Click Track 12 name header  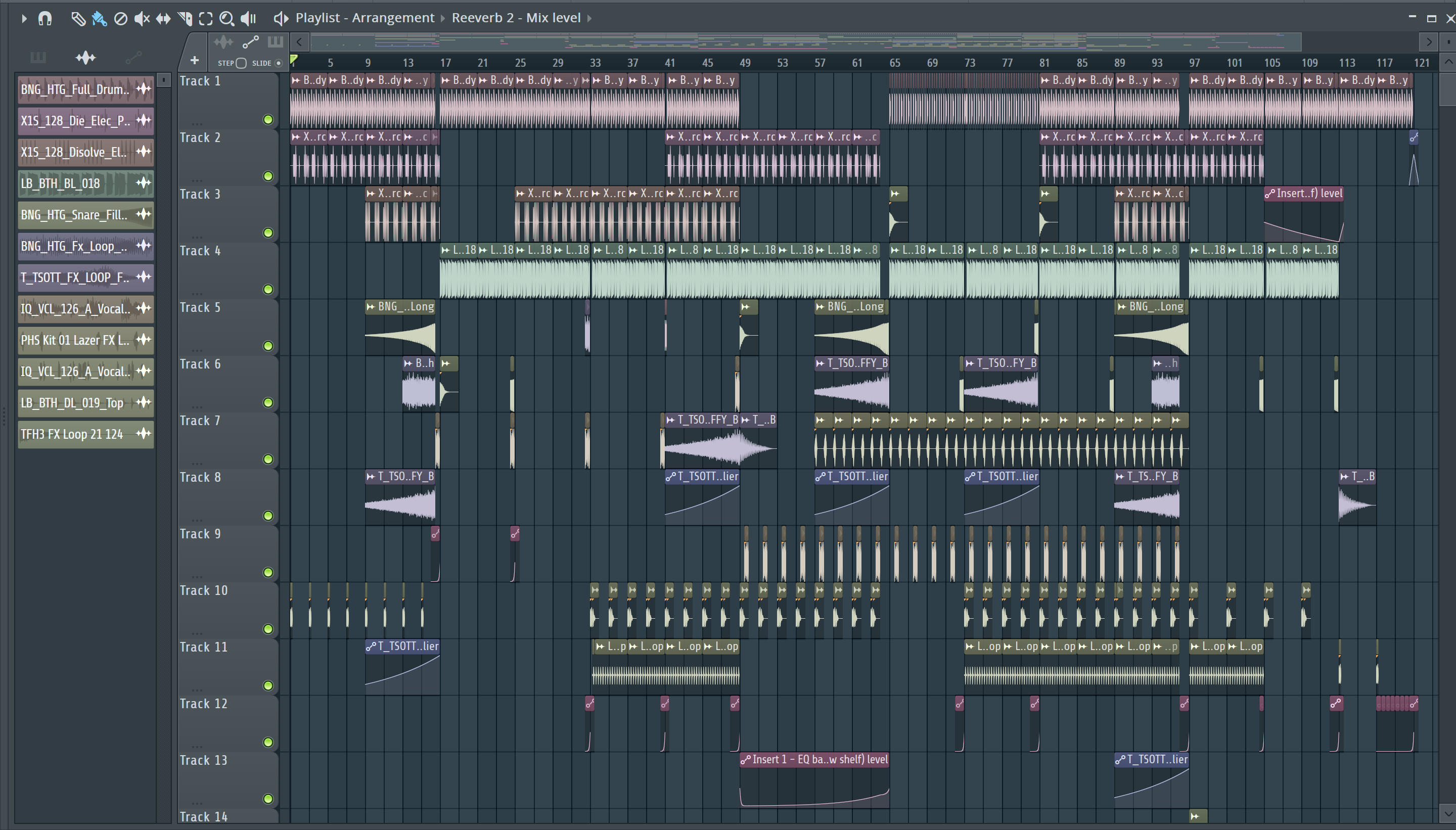[x=204, y=704]
